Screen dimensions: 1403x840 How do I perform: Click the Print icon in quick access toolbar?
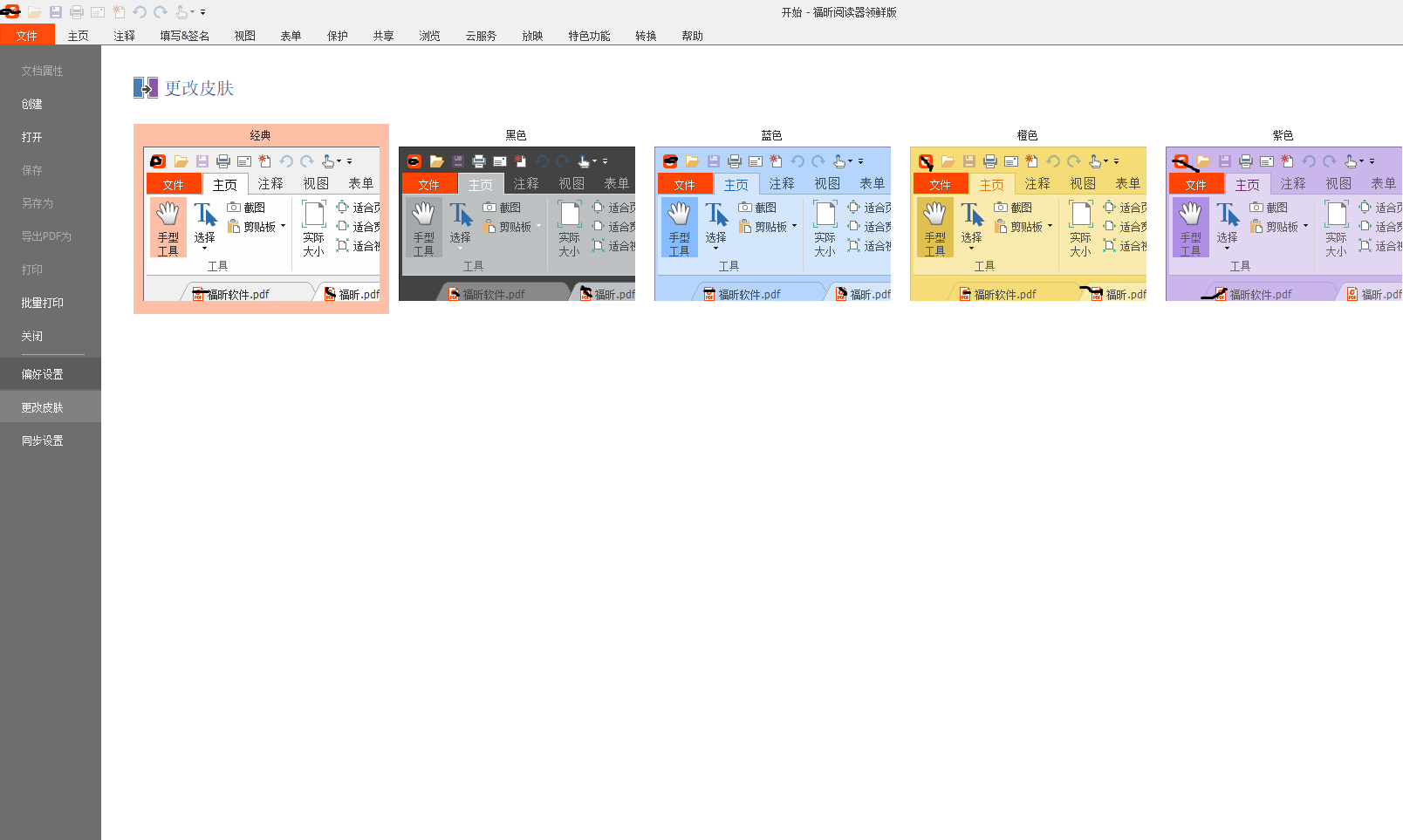point(77,12)
